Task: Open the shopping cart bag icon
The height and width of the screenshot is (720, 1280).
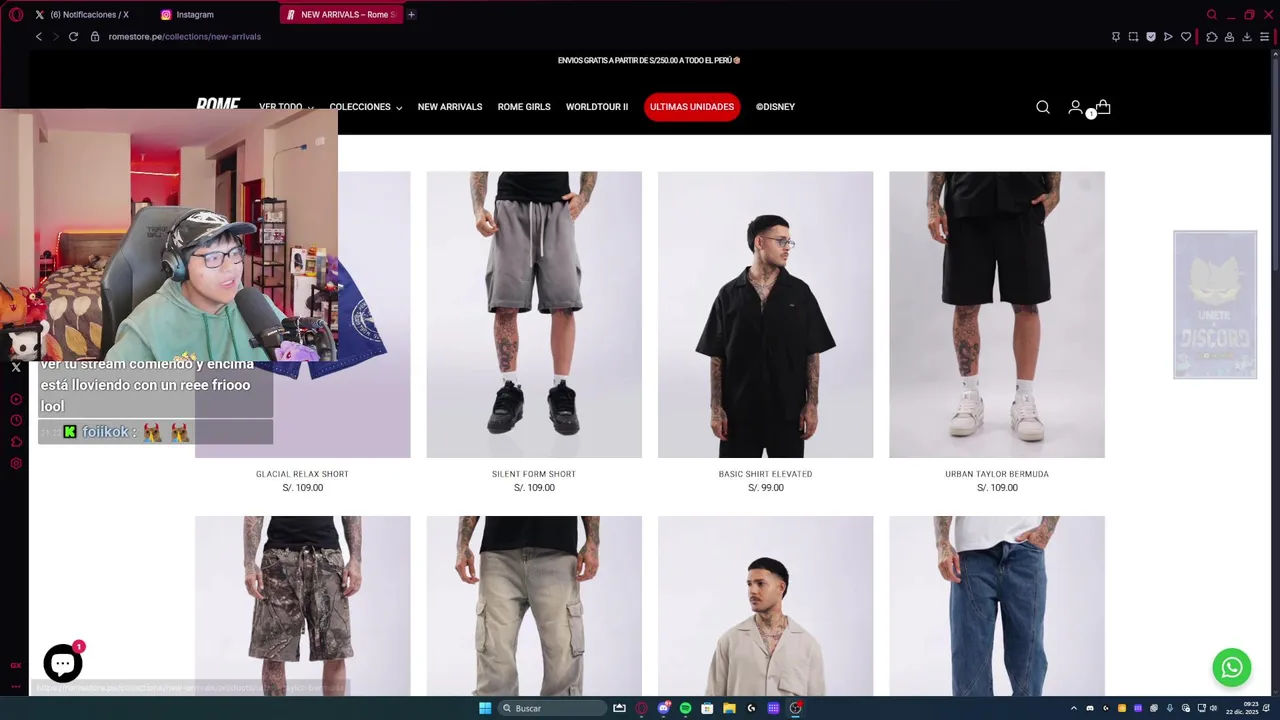Action: pyautogui.click(x=1103, y=107)
